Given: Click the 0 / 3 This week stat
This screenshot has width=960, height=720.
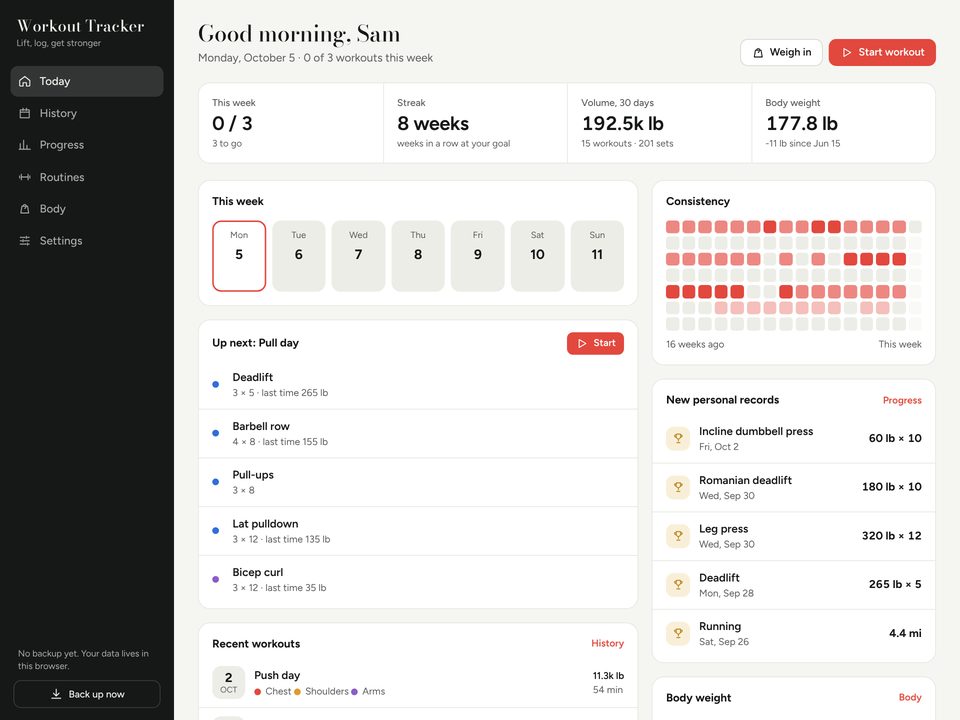Looking at the screenshot, I should pyautogui.click(x=291, y=123).
